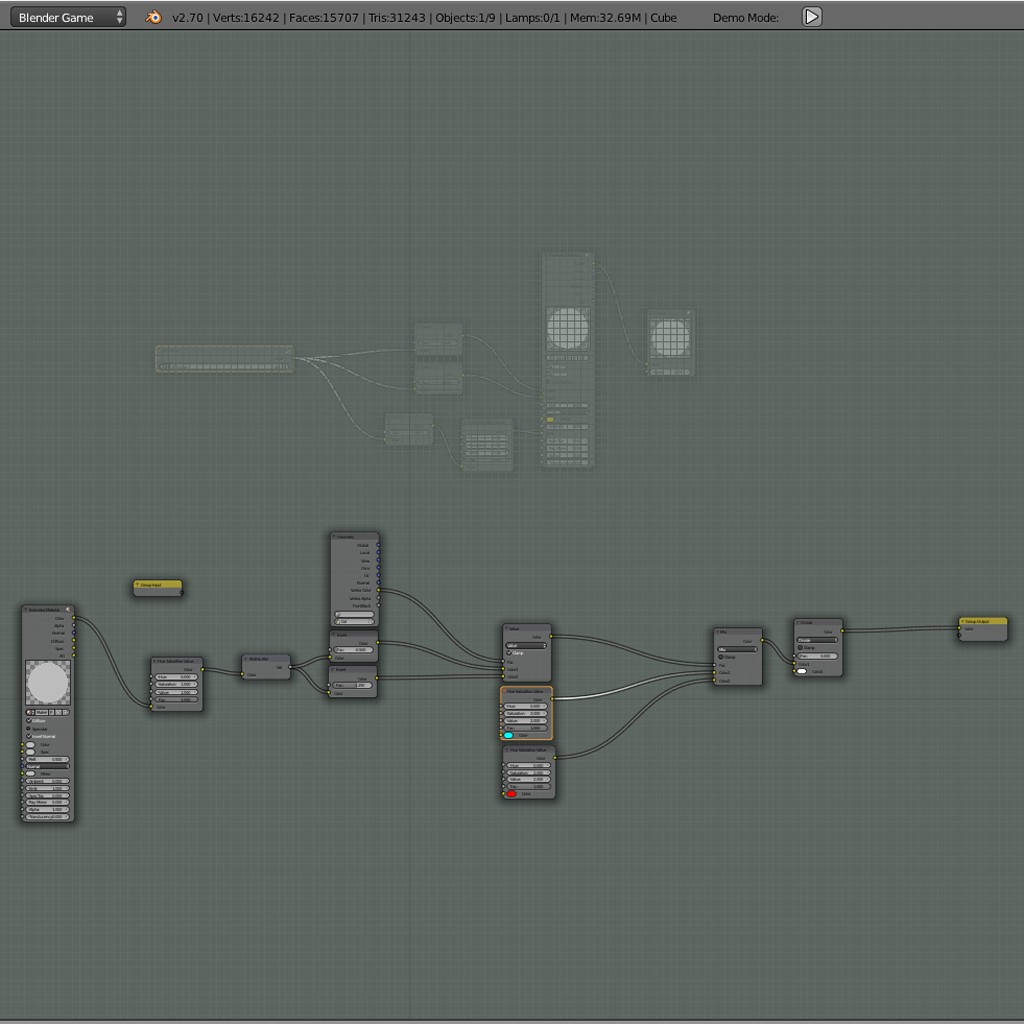Viewport: 1024px width, 1024px height.
Task: Click the sphere preview thumbnail on Extended Material node
Action: pos(48,682)
